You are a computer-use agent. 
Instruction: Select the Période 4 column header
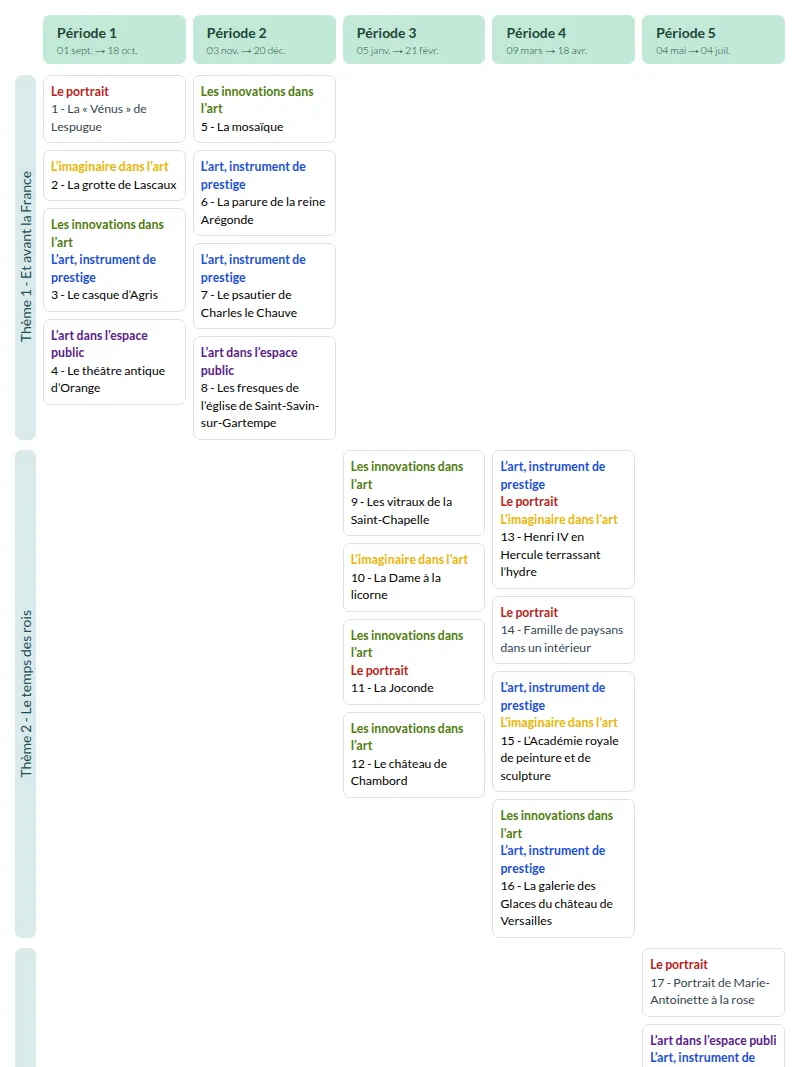[563, 39]
